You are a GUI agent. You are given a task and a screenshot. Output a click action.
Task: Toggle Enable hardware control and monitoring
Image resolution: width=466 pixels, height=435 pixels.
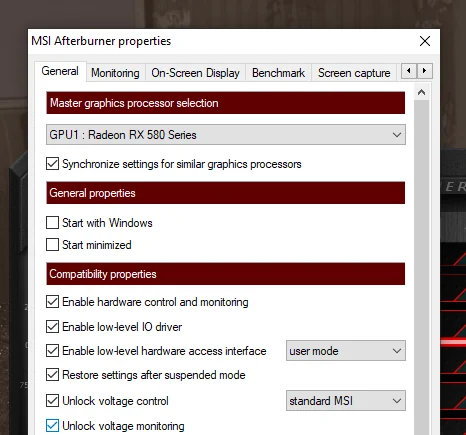coord(52,302)
